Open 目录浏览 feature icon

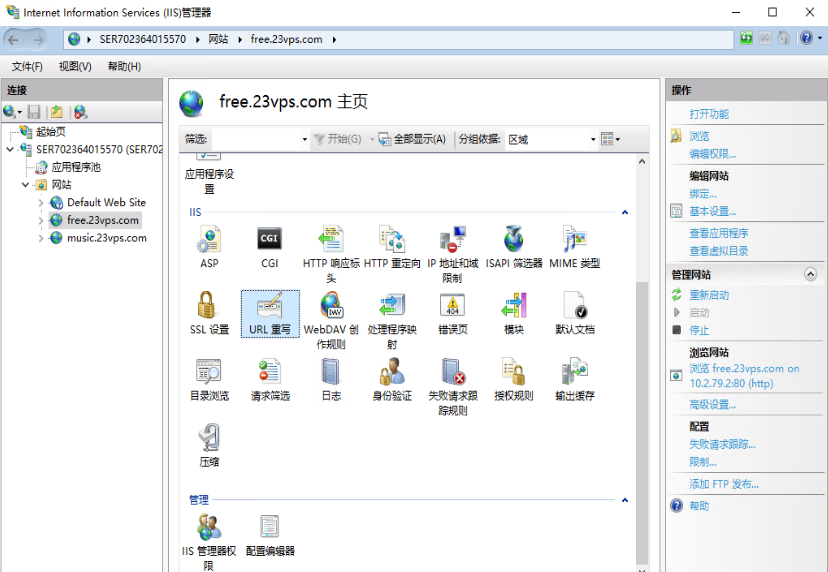209,380
